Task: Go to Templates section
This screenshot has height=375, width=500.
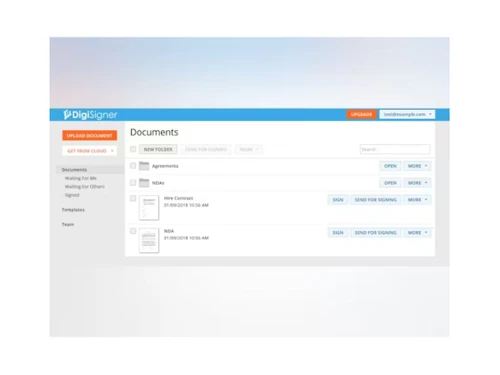Action: point(73,210)
